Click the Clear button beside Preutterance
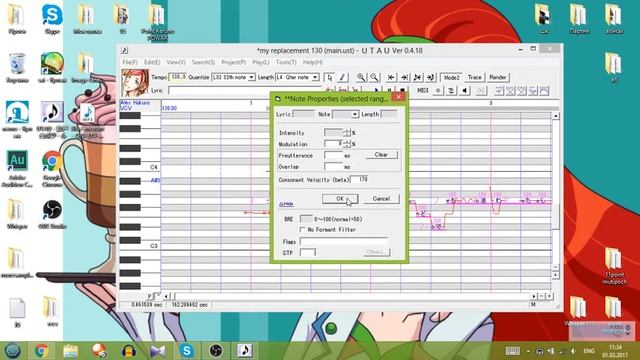 (381, 155)
